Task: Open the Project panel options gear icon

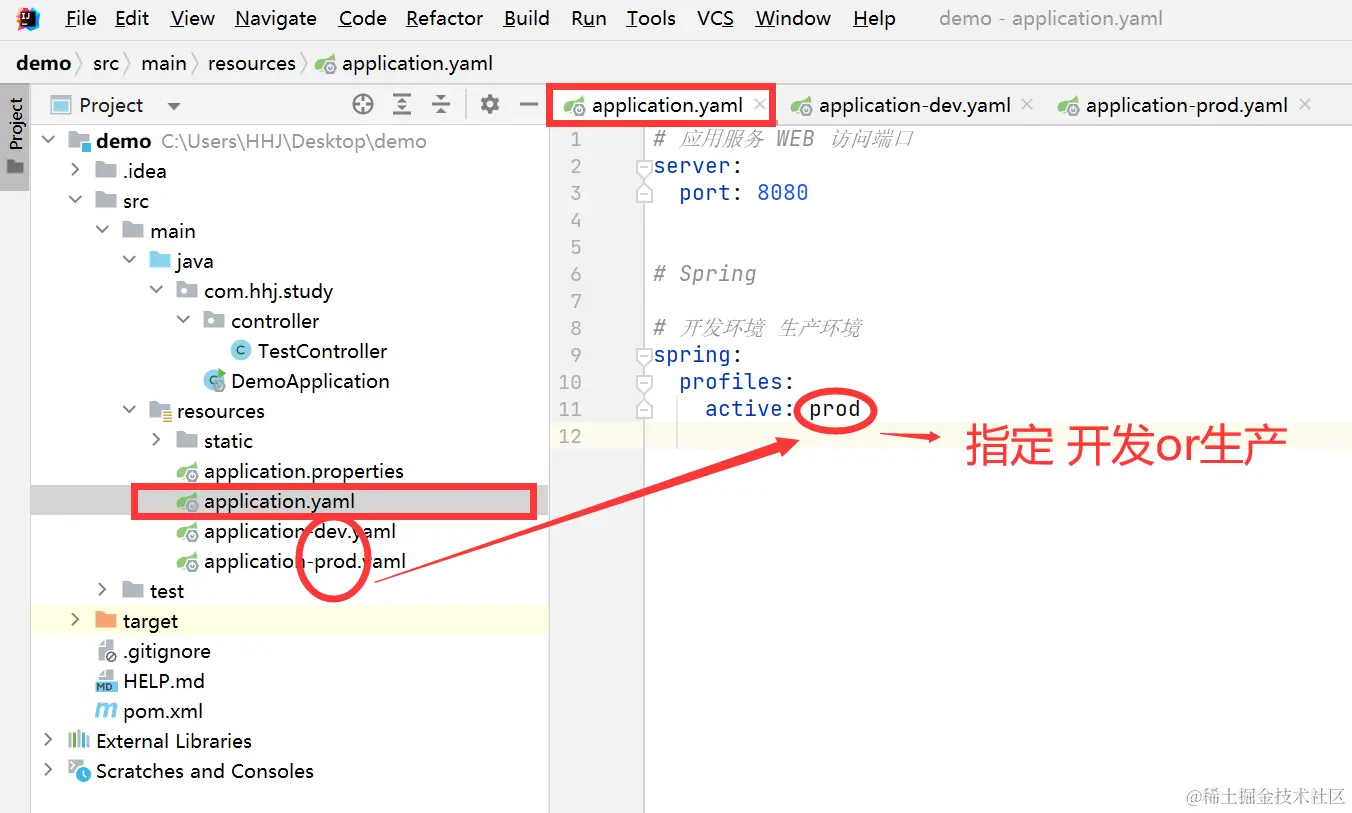Action: (489, 104)
